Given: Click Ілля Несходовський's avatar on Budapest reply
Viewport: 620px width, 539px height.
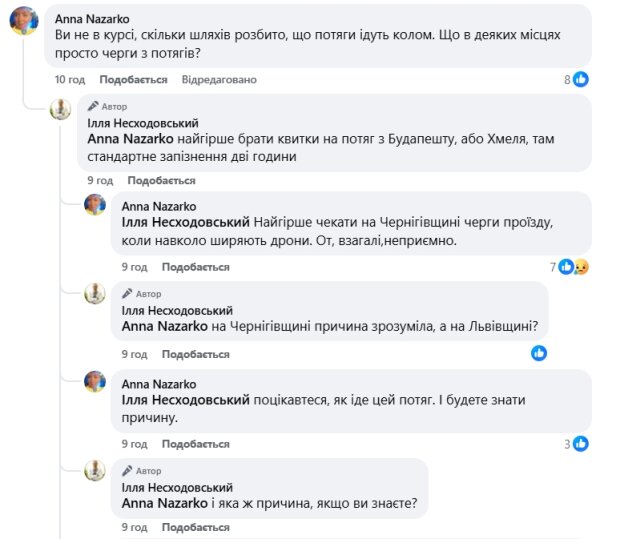Looking at the screenshot, I should coord(61,108).
